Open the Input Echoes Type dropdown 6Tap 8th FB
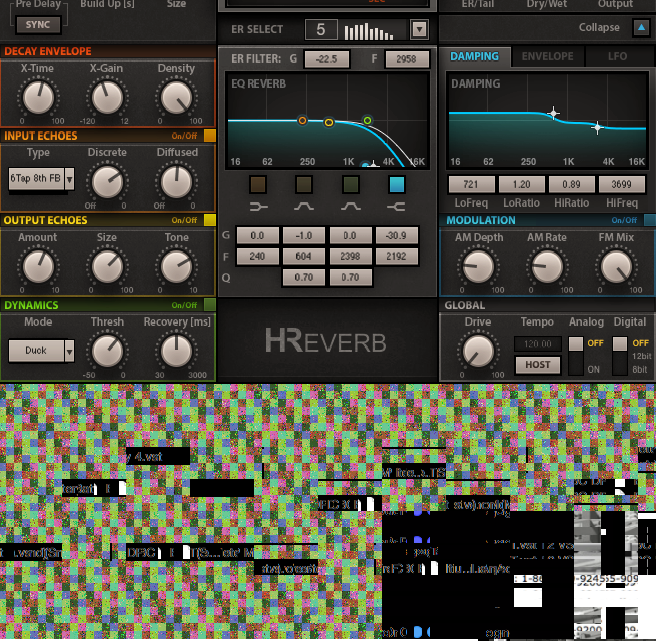 click(36, 179)
